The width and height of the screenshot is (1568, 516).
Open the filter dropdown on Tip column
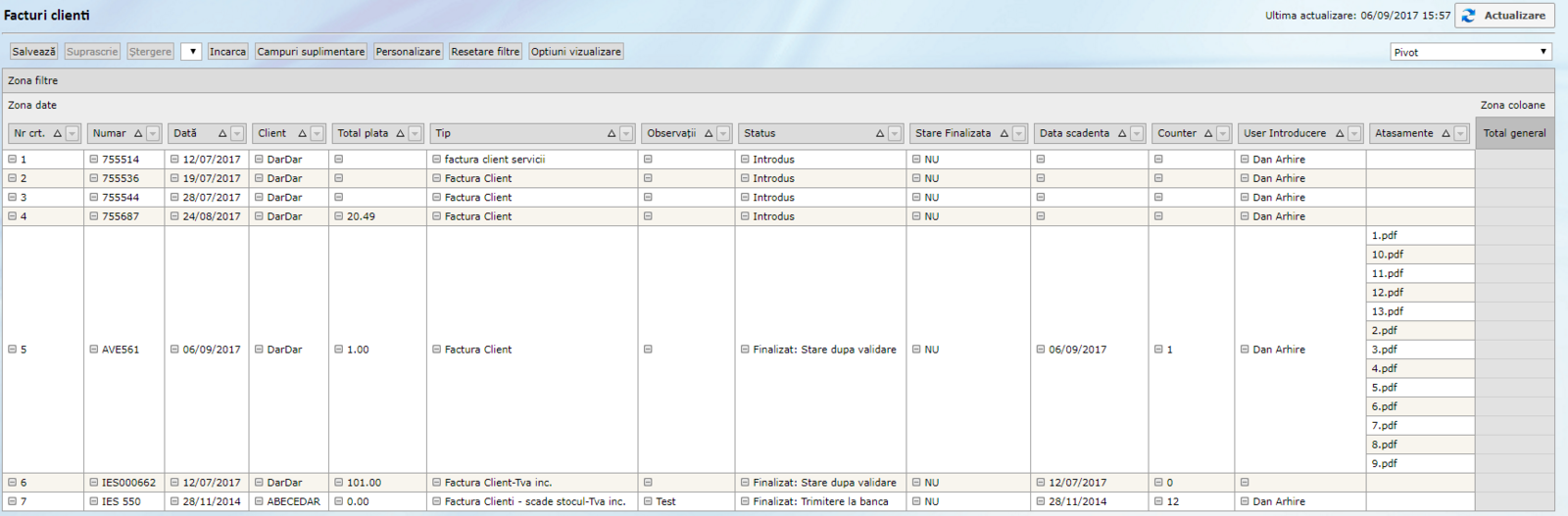pos(626,134)
